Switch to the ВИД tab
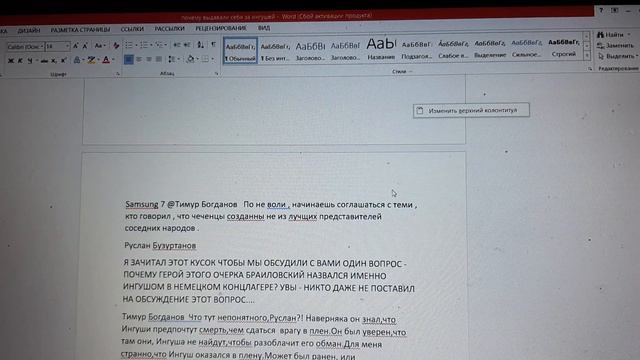Image resolution: width=640 pixels, height=360 pixels. point(264,28)
